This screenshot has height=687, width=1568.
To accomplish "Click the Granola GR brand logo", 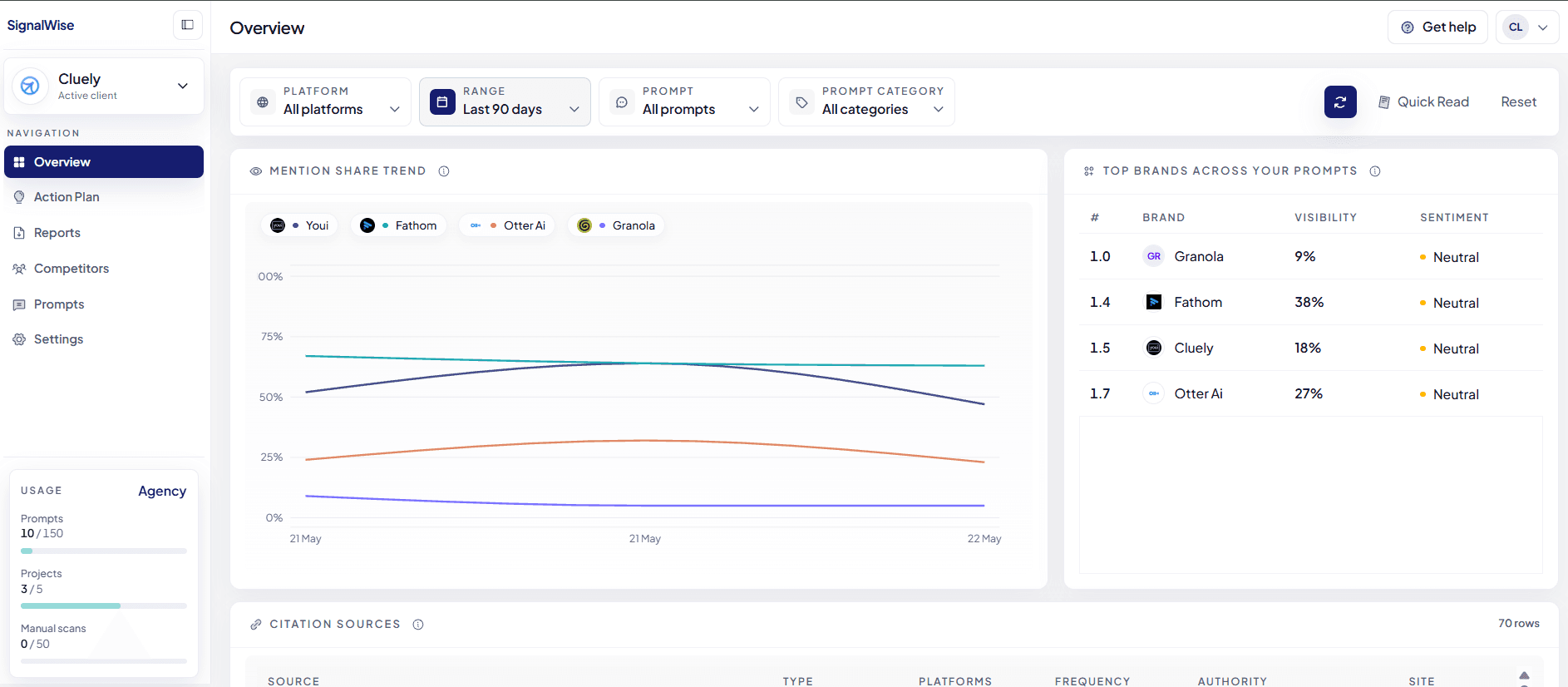I will [x=1154, y=256].
